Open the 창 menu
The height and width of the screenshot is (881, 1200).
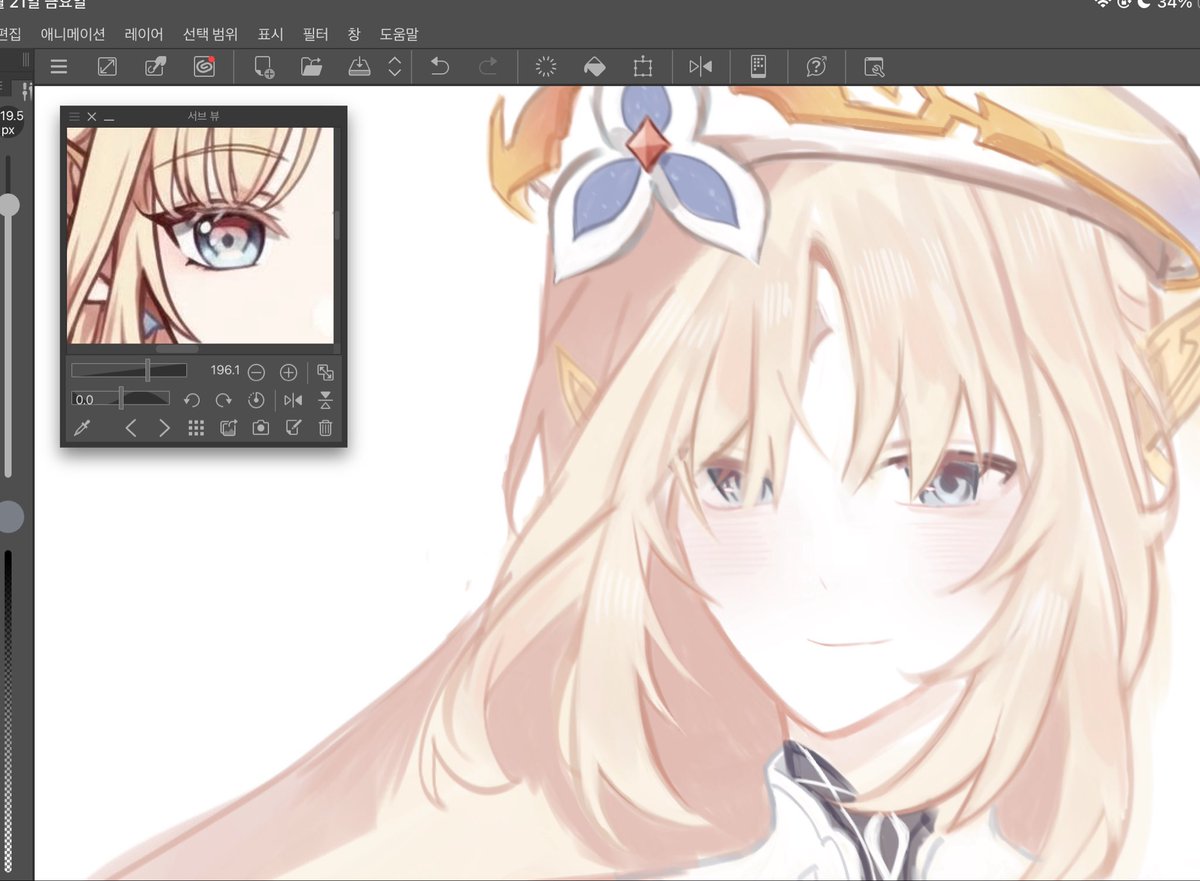pyautogui.click(x=354, y=33)
